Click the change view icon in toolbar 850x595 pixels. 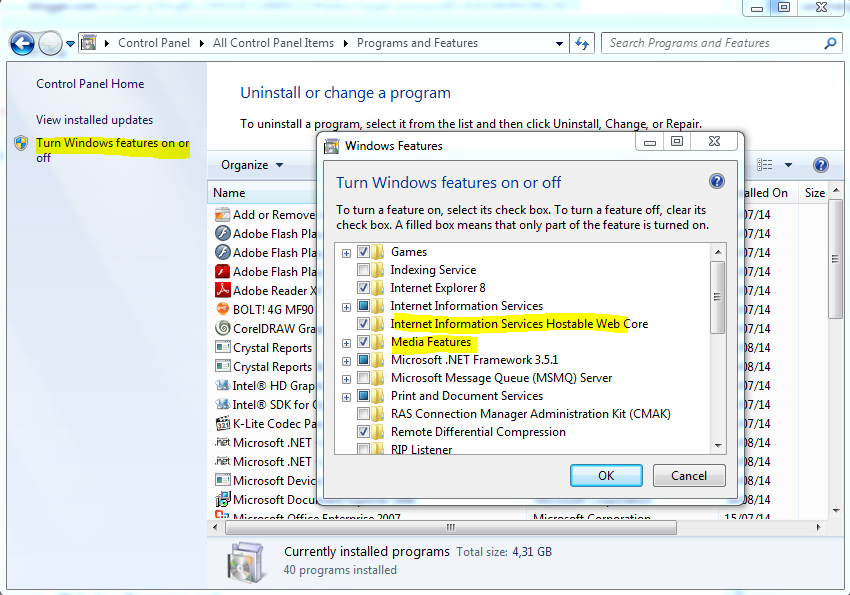click(x=764, y=165)
